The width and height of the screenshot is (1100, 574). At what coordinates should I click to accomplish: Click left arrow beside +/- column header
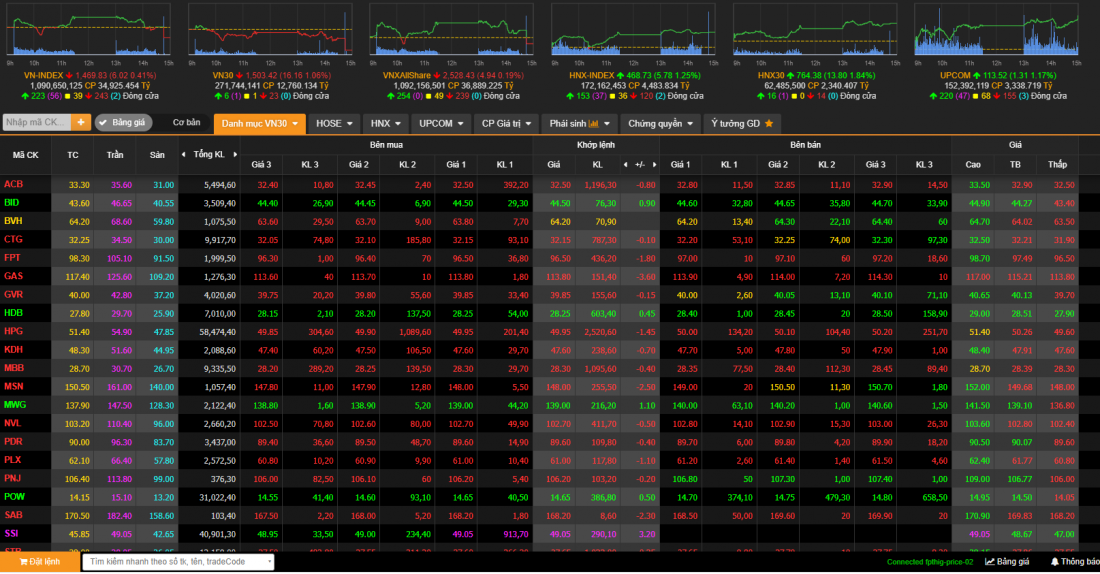coord(627,164)
